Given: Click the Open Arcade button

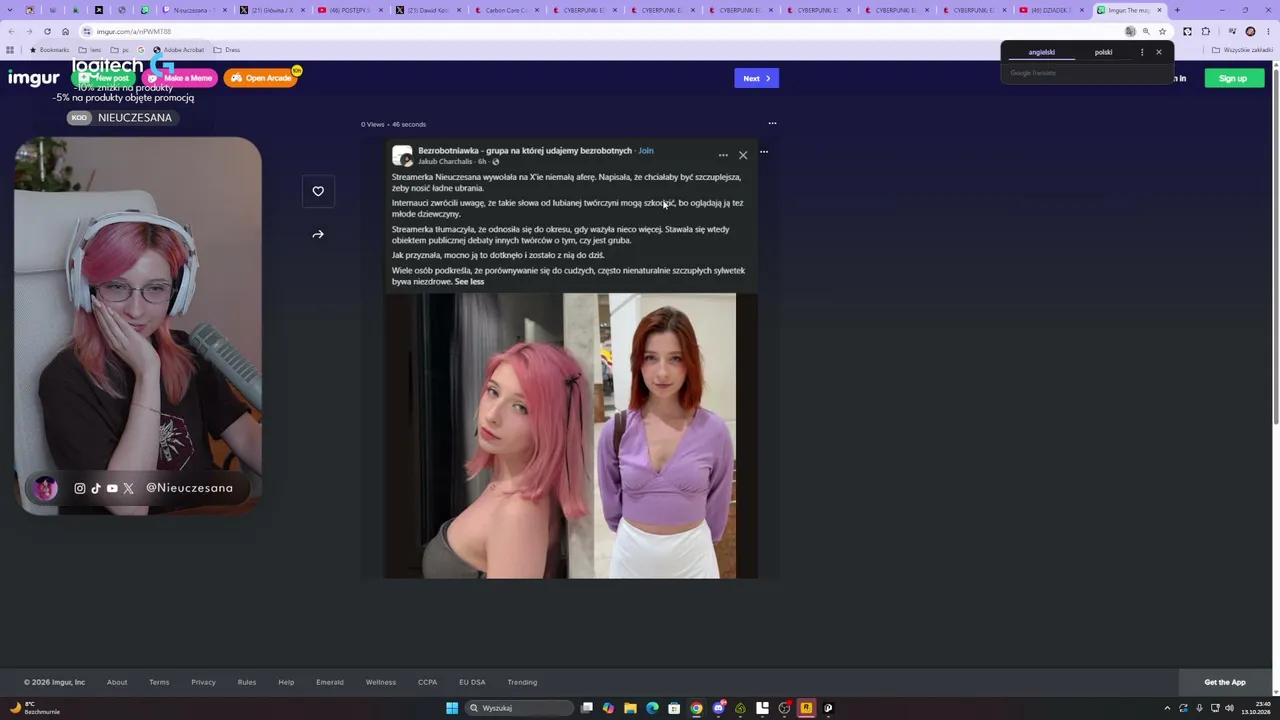Looking at the screenshot, I should click(x=261, y=78).
